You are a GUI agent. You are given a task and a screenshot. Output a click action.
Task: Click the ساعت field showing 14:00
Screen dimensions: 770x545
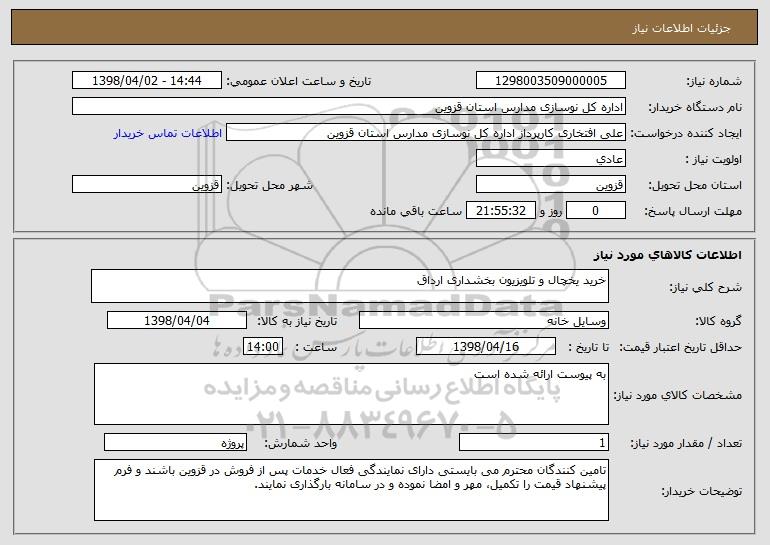coord(263,346)
